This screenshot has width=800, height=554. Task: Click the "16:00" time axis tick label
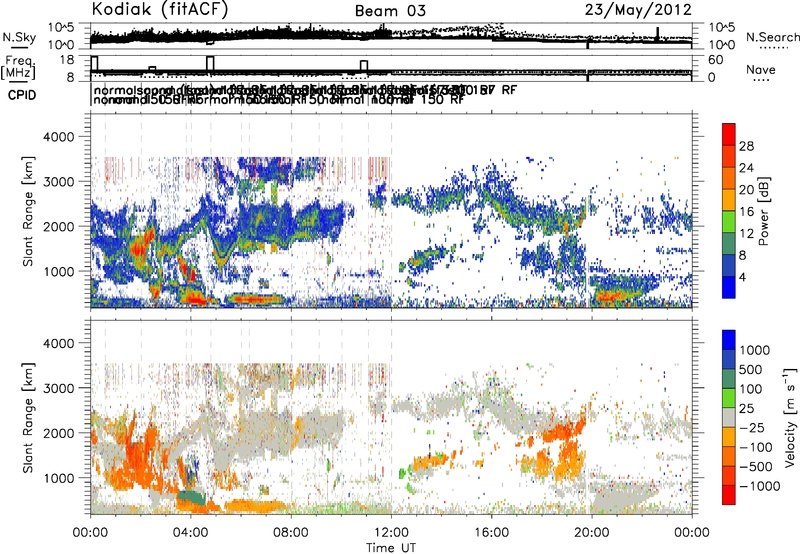point(491,533)
